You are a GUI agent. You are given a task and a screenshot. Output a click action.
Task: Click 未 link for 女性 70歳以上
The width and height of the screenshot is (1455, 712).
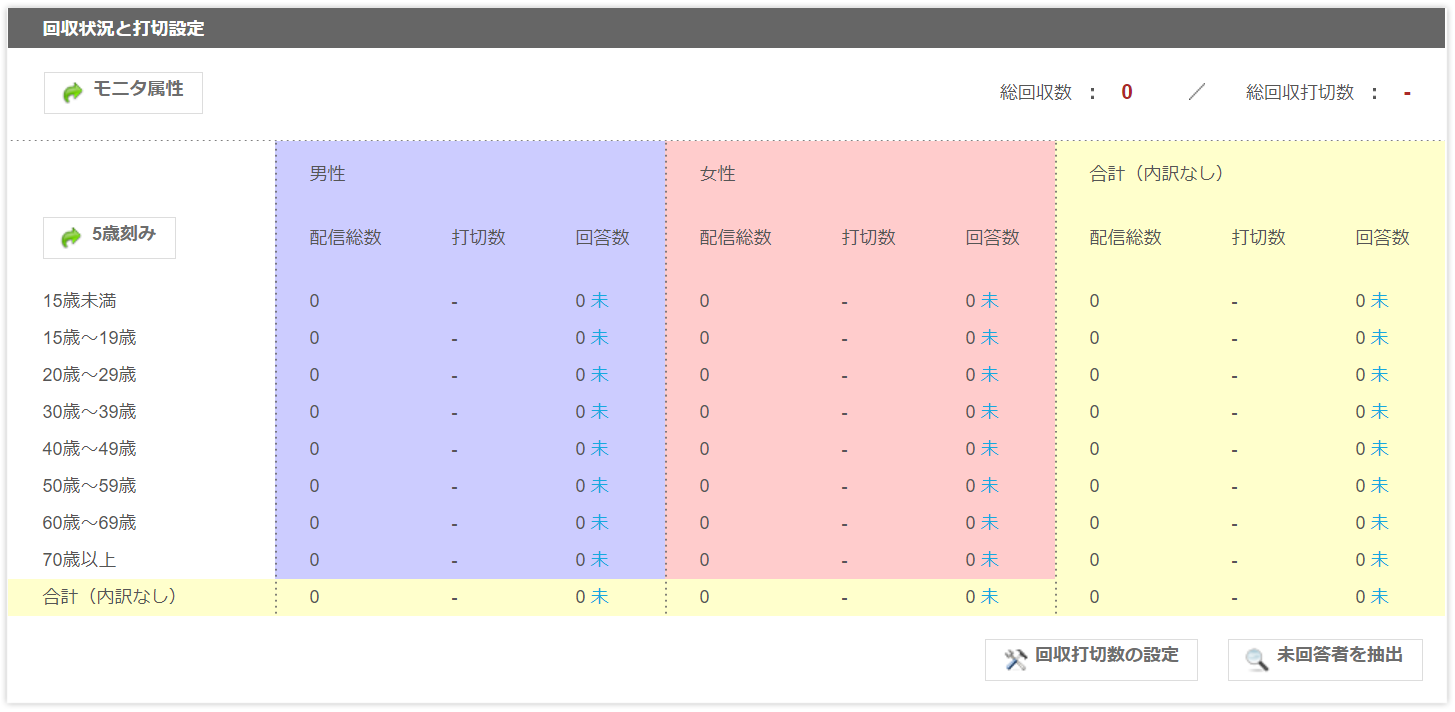tap(989, 560)
